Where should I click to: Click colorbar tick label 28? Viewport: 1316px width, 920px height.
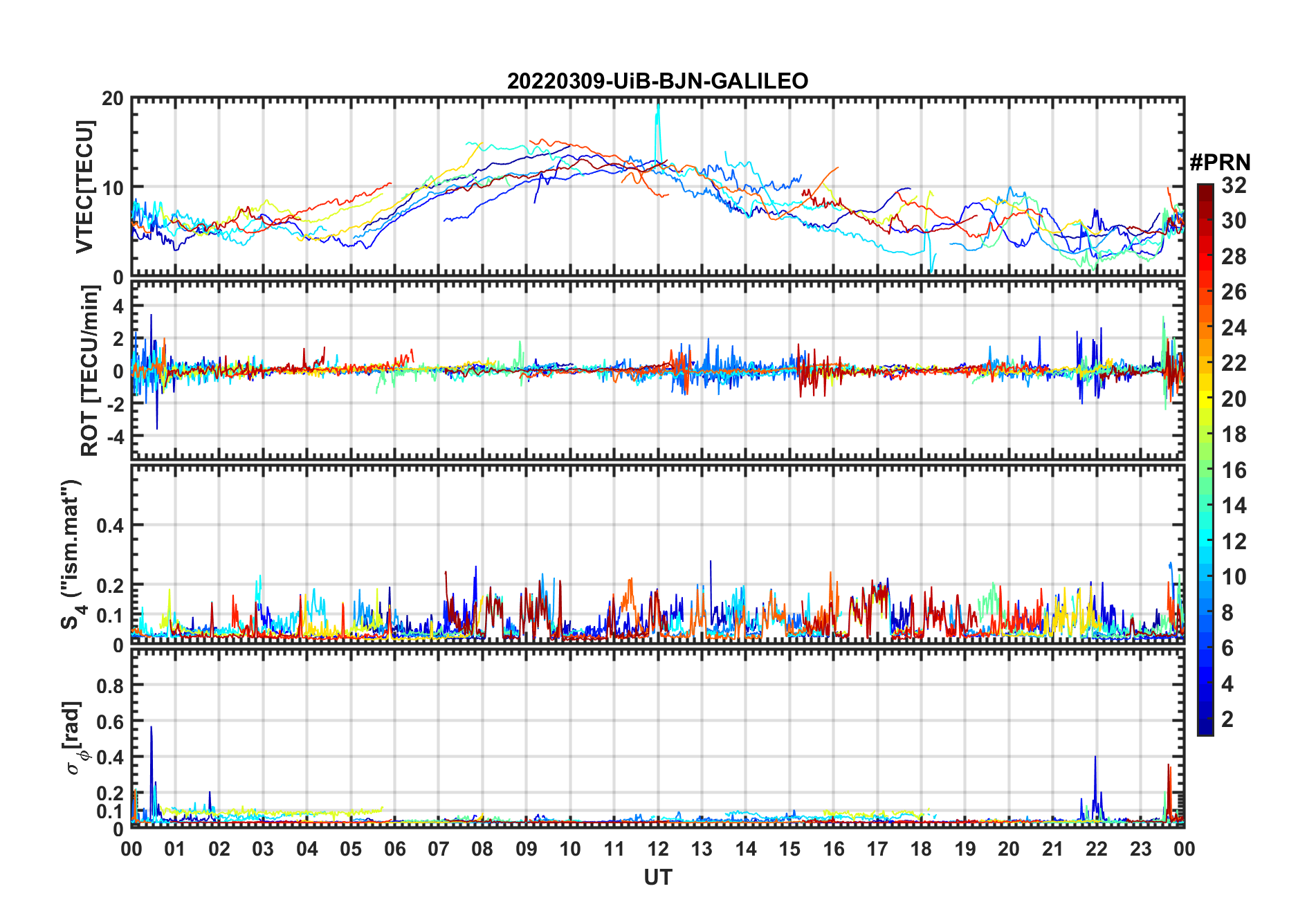point(1234,257)
